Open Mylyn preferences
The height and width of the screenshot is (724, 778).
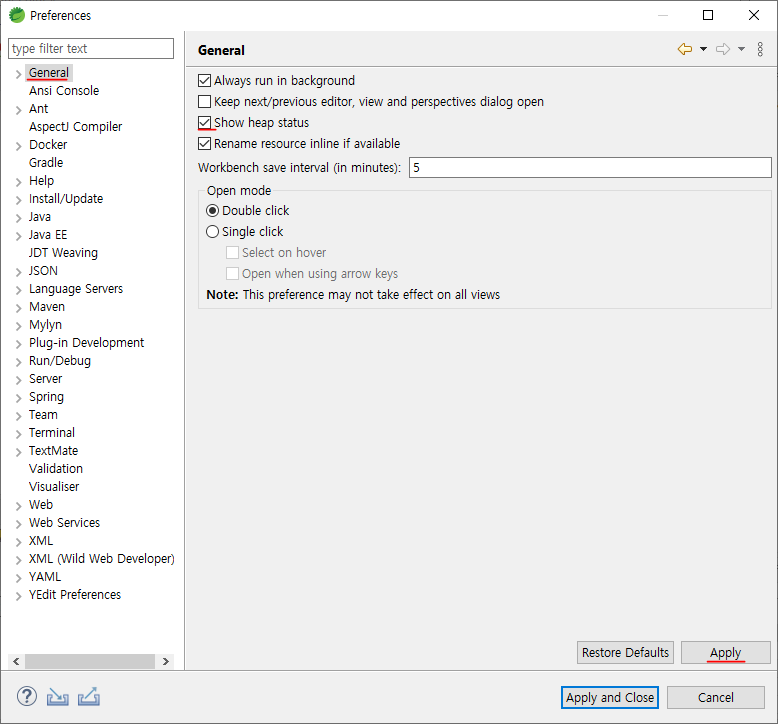coord(46,325)
